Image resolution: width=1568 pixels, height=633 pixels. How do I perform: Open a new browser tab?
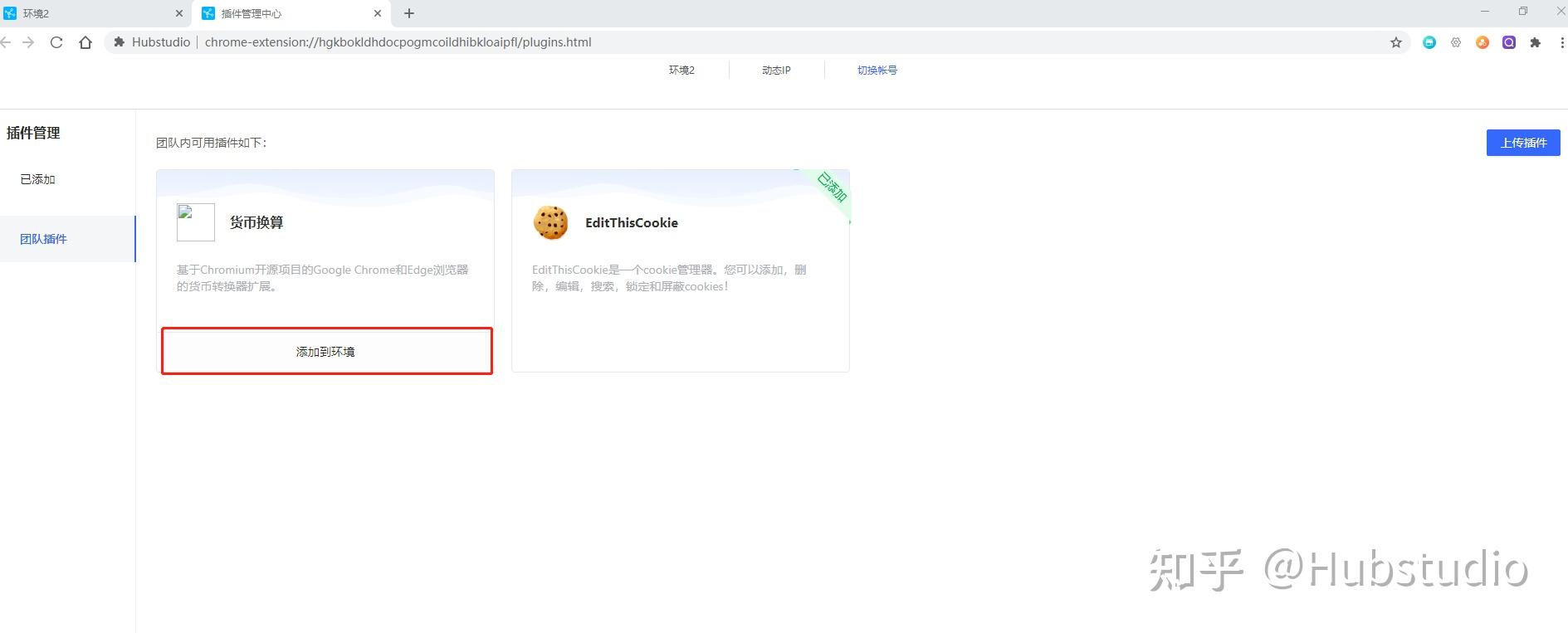point(409,13)
